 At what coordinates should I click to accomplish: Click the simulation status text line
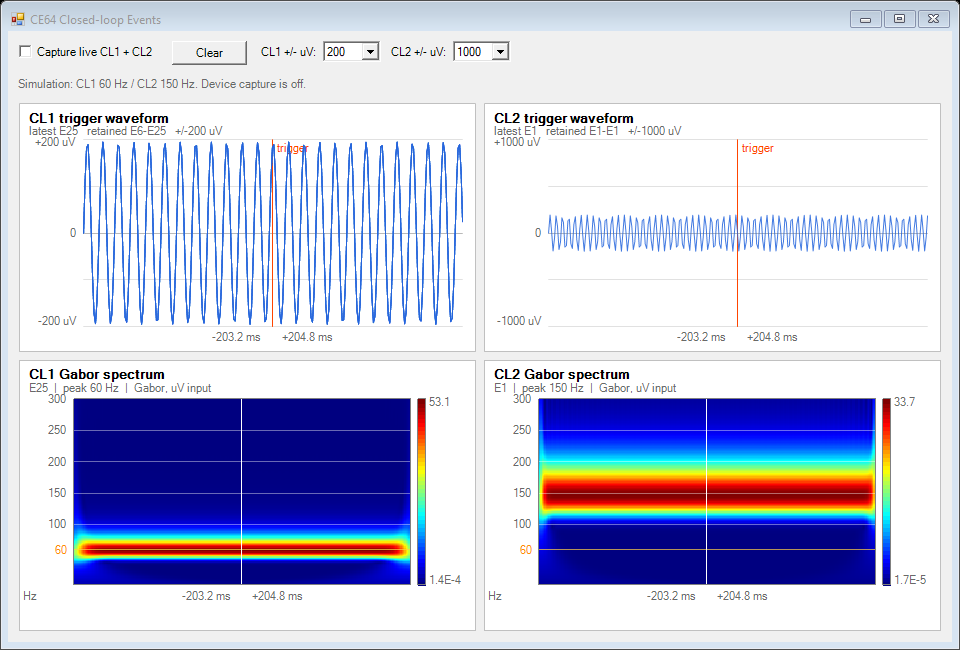point(162,84)
